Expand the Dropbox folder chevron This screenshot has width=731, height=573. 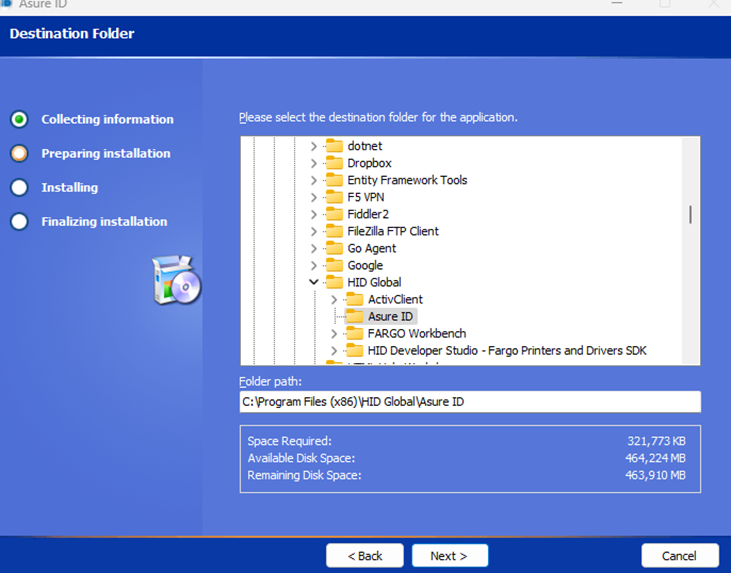point(314,163)
